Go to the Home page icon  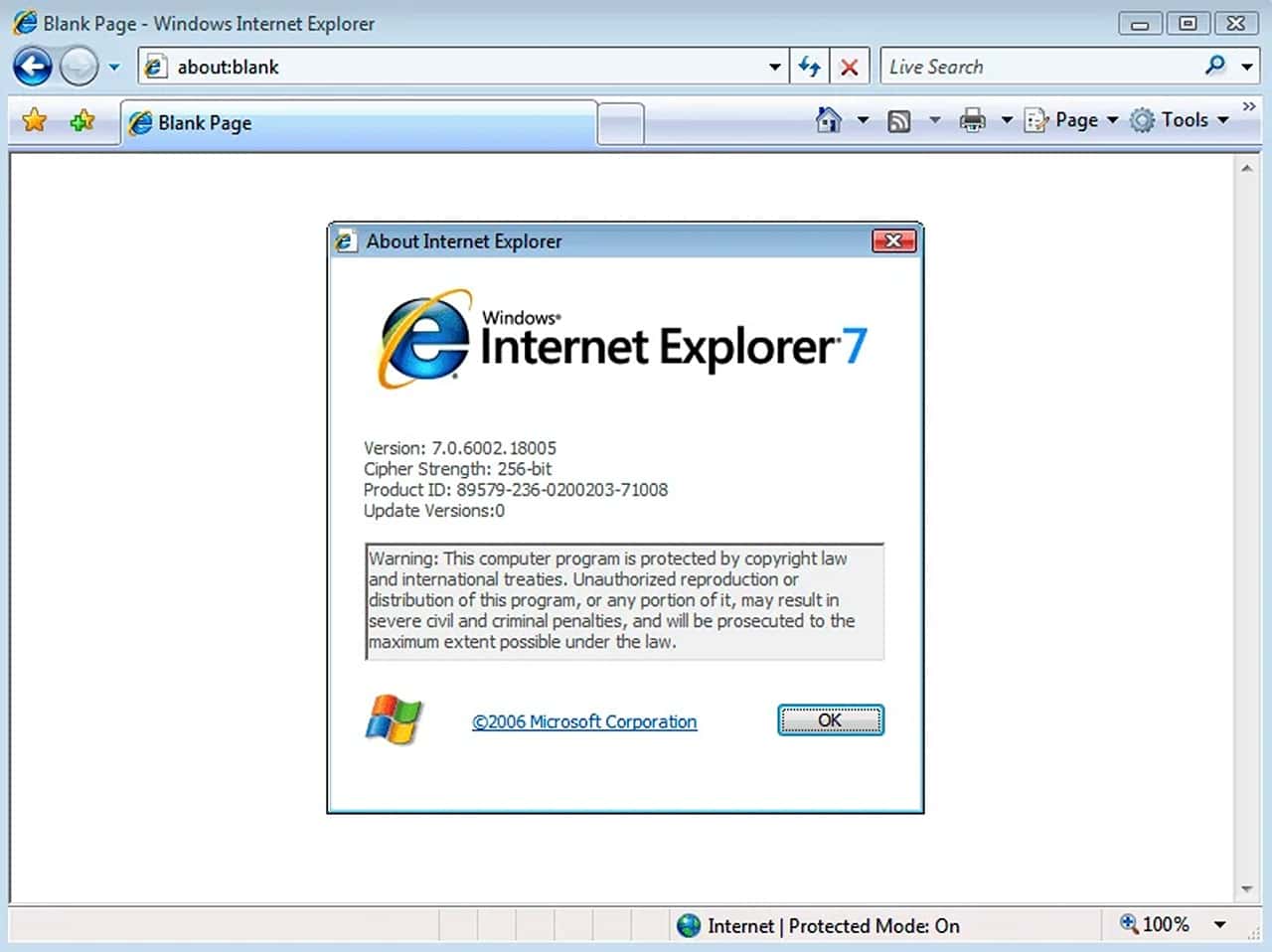point(828,120)
